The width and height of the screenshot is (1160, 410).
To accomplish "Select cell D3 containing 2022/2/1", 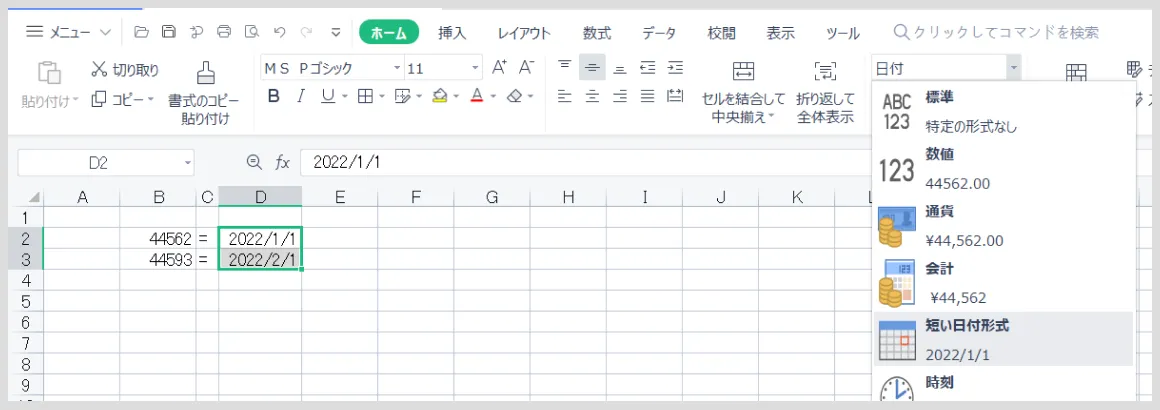I will [x=260, y=259].
